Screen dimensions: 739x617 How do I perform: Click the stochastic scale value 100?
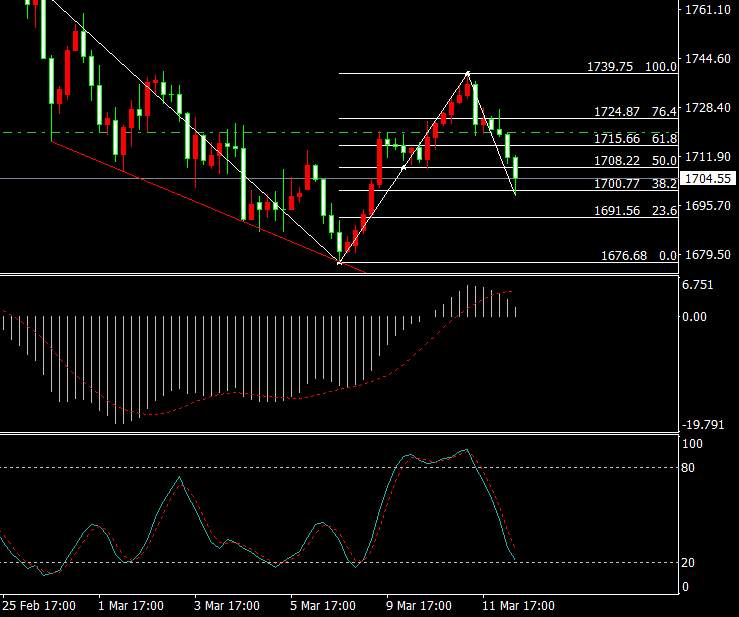(692, 444)
